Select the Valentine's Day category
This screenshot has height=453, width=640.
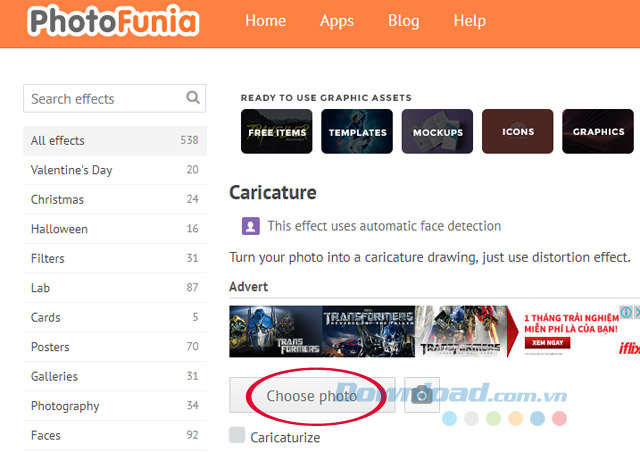72,170
